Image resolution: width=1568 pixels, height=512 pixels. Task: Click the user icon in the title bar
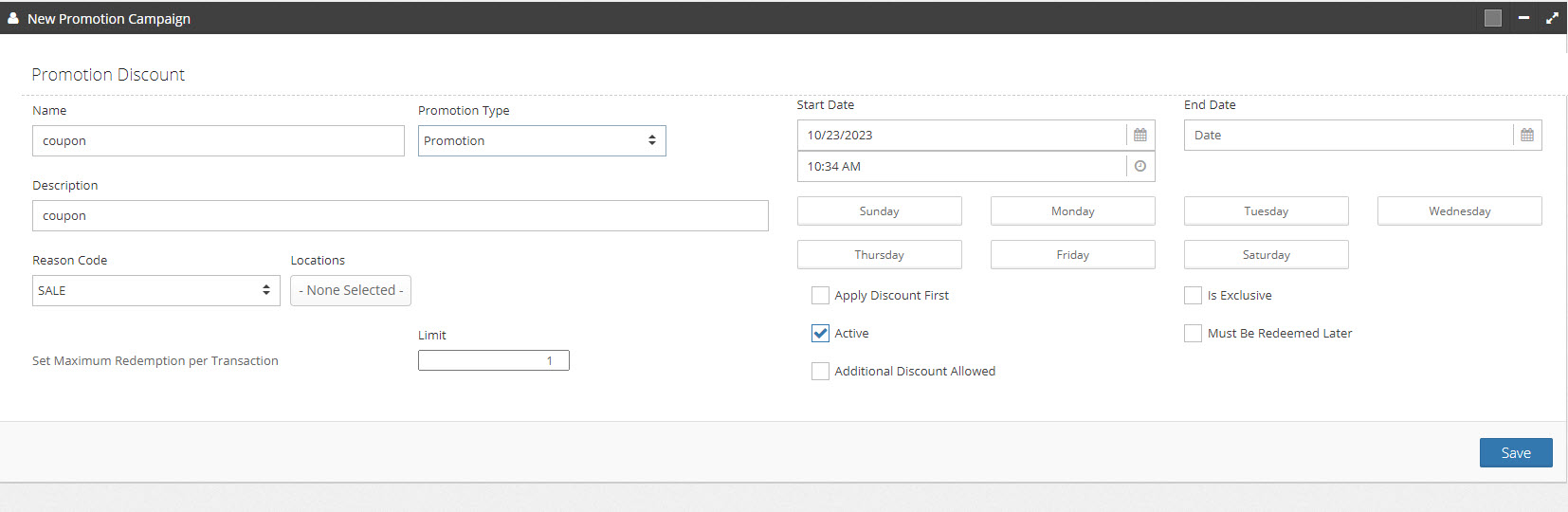tap(13, 18)
